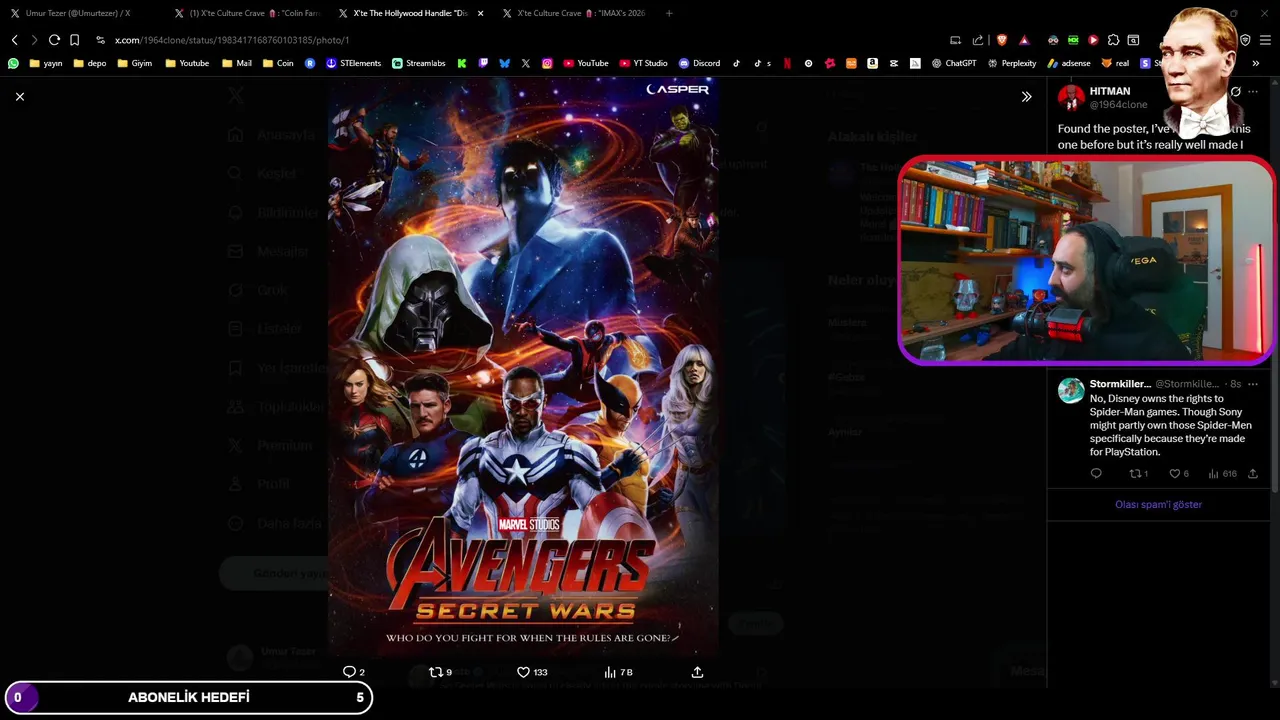This screenshot has width=1280, height=720.
Task: Open the Instagram bookmark icon
Action: (x=547, y=63)
